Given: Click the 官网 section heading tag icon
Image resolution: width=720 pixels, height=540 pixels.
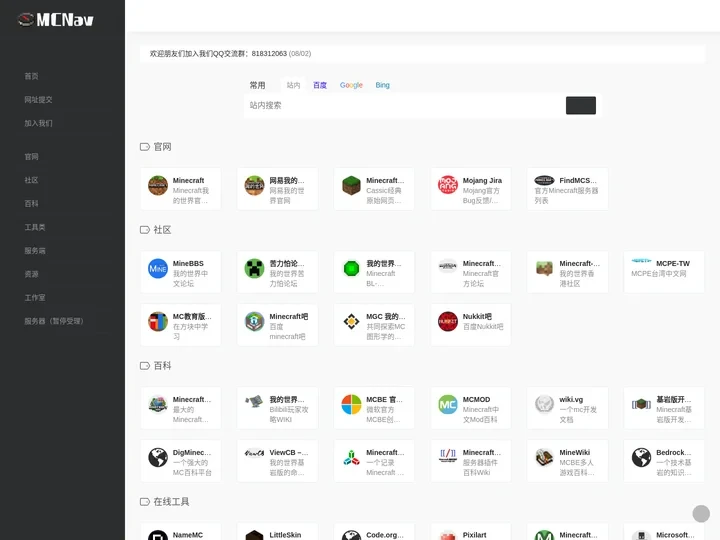Looking at the screenshot, I should [145, 147].
